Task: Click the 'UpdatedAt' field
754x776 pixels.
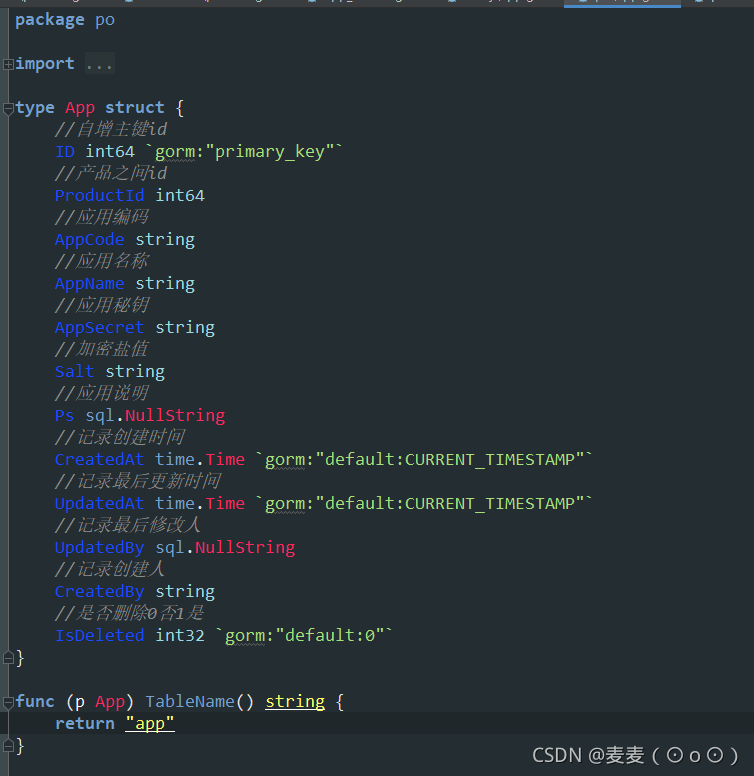Action: tap(99, 503)
